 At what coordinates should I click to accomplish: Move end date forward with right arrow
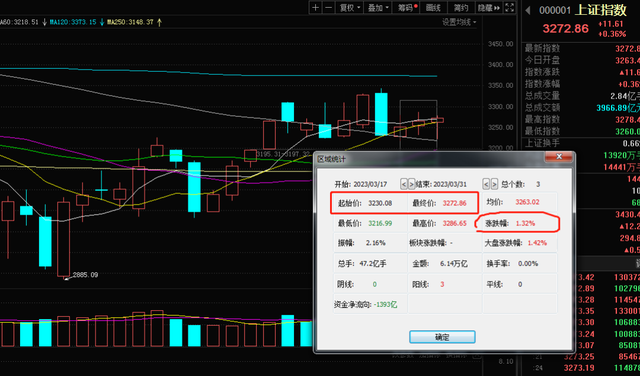[x=494, y=184]
